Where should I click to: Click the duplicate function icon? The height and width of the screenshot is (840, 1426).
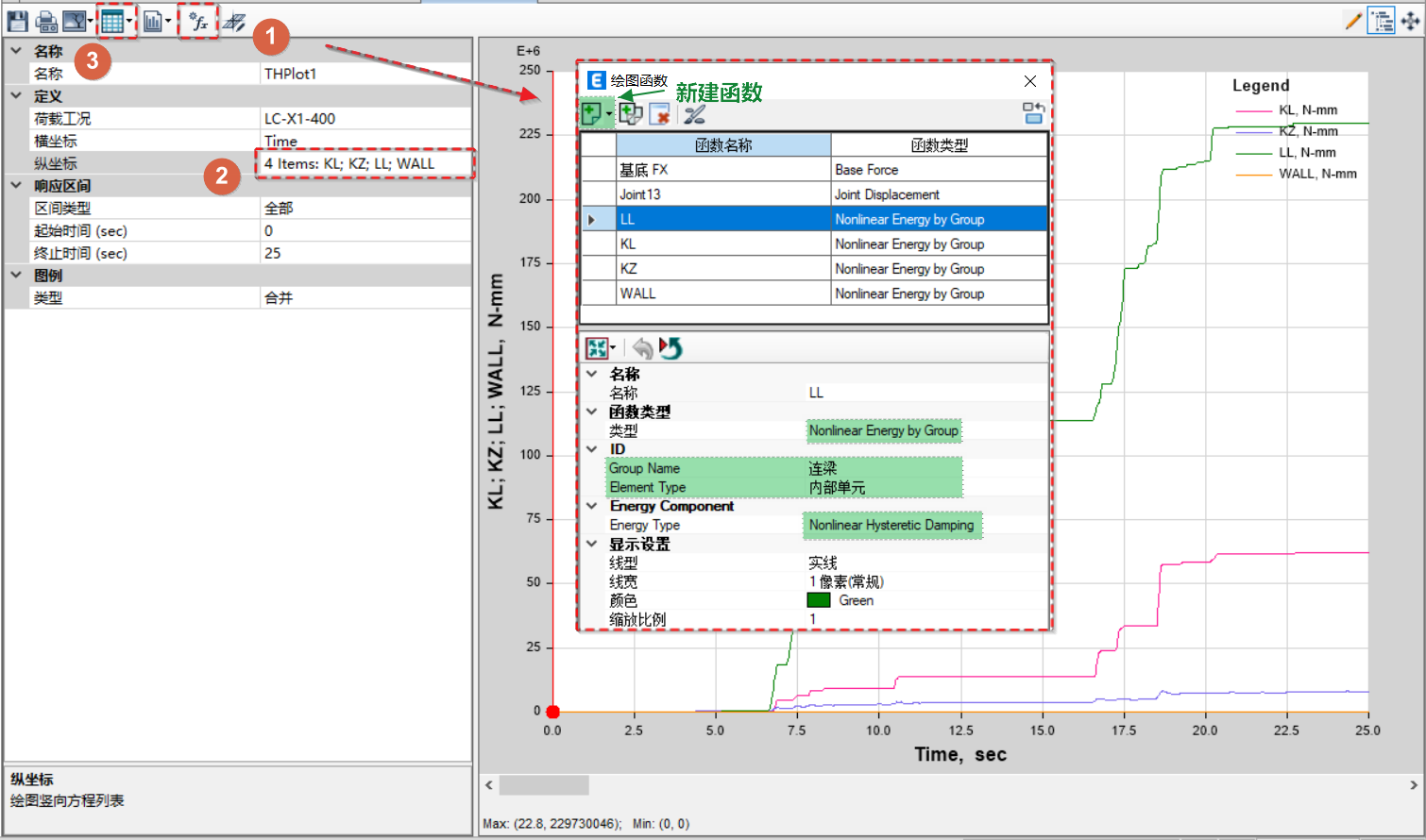click(x=631, y=114)
